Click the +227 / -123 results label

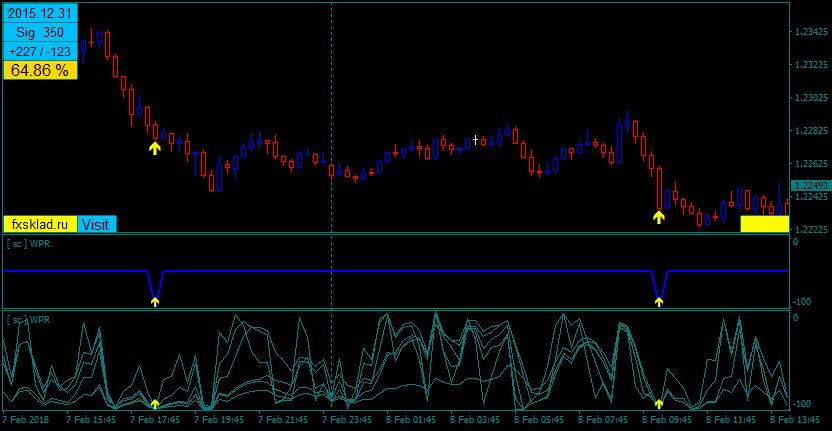(x=40, y=51)
